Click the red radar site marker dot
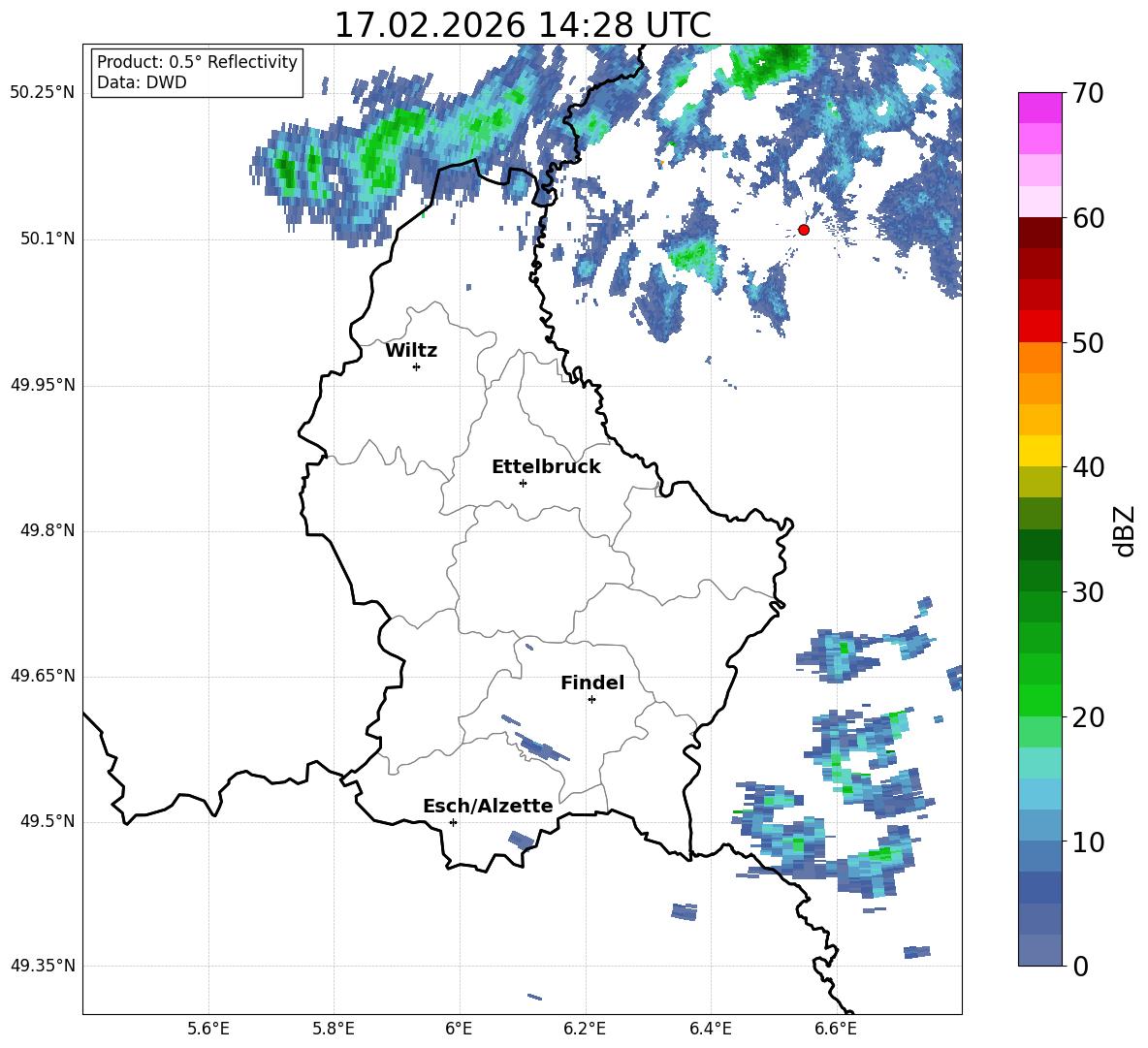The width and height of the screenshot is (1148, 1048). 804,230
